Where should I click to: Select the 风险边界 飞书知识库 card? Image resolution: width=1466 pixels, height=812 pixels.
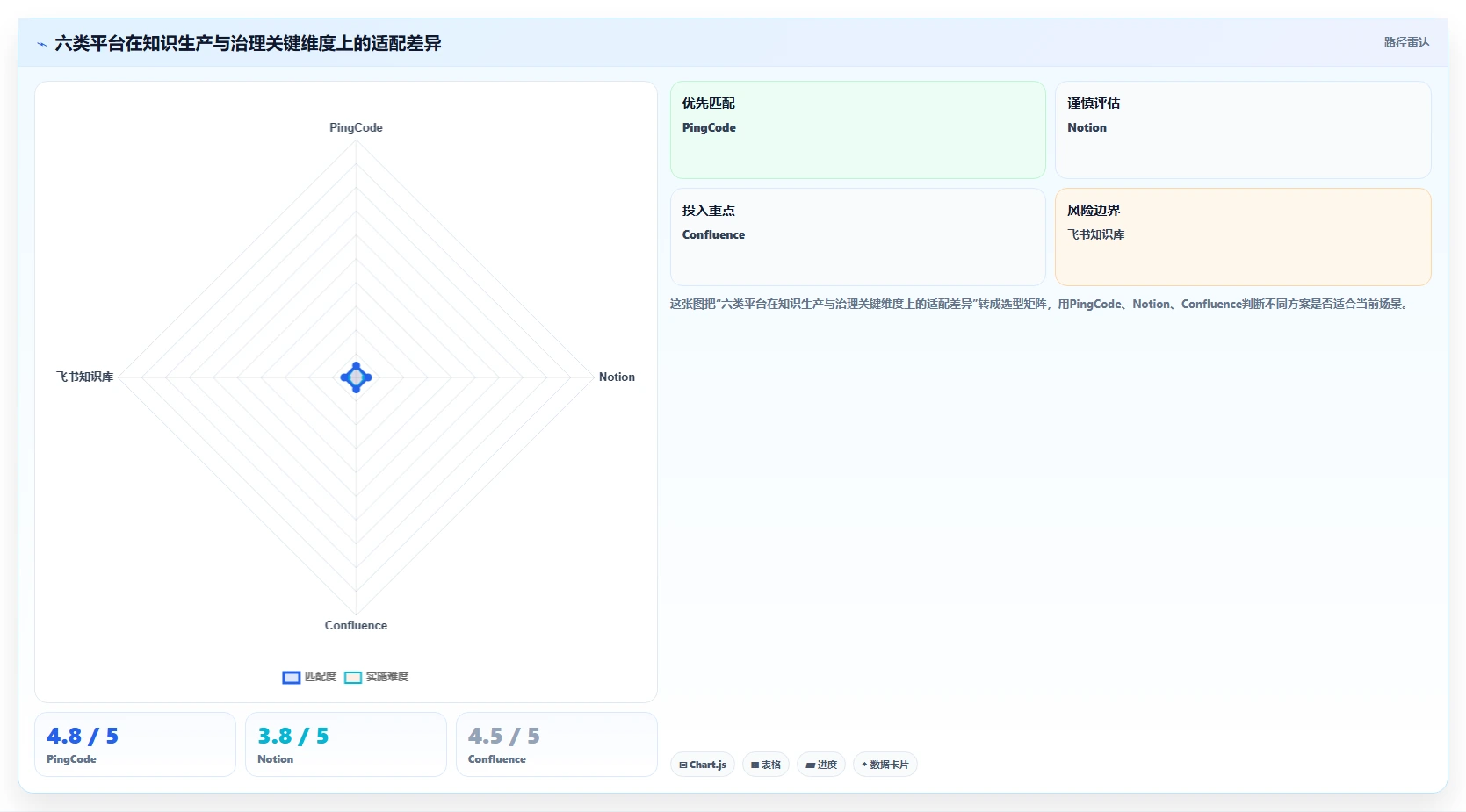(x=1243, y=237)
